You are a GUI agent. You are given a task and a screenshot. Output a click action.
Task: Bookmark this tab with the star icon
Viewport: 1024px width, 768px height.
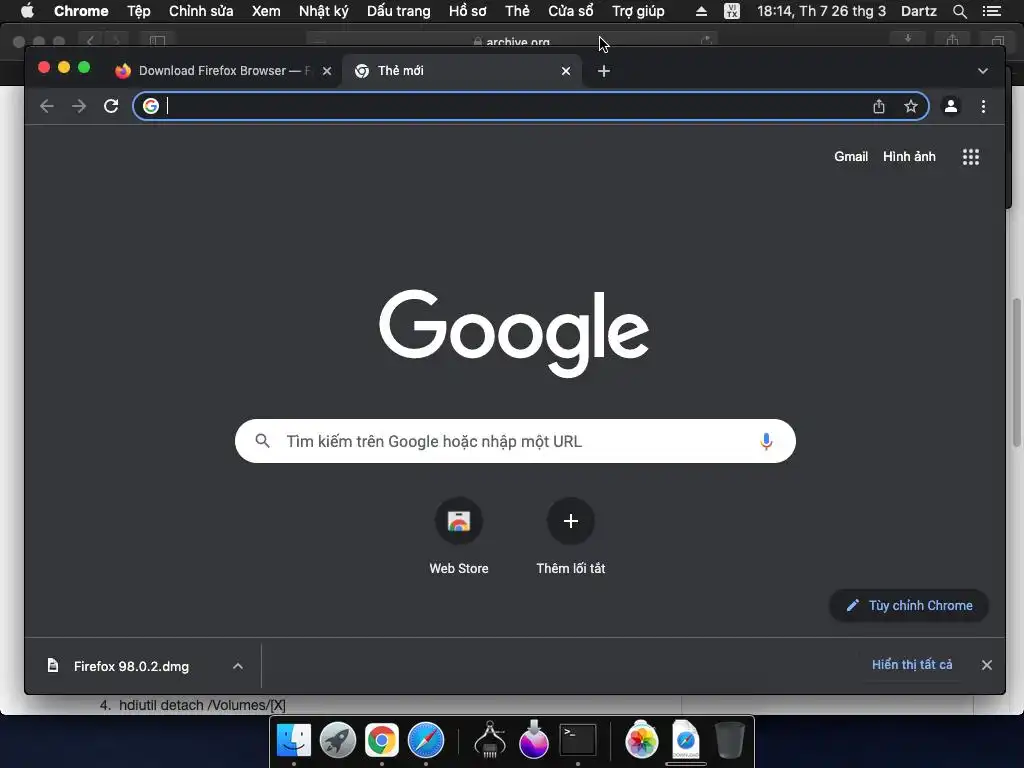click(x=911, y=106)
